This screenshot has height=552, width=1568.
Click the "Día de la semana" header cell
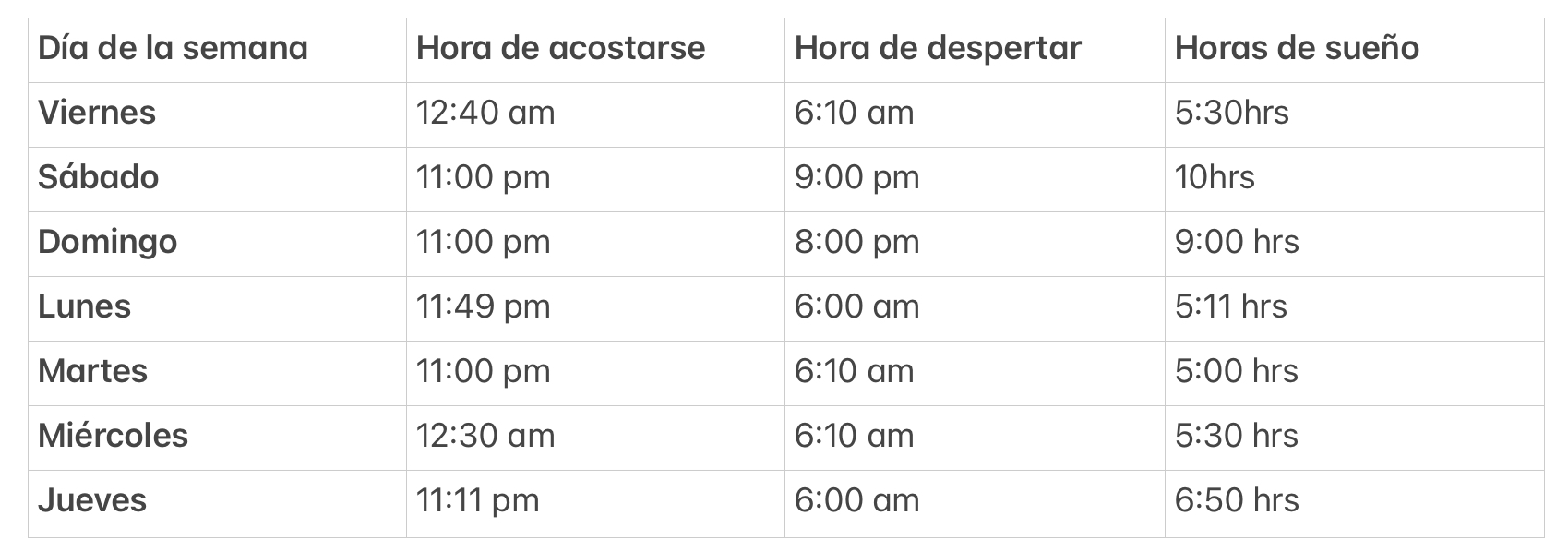(173, 48)
